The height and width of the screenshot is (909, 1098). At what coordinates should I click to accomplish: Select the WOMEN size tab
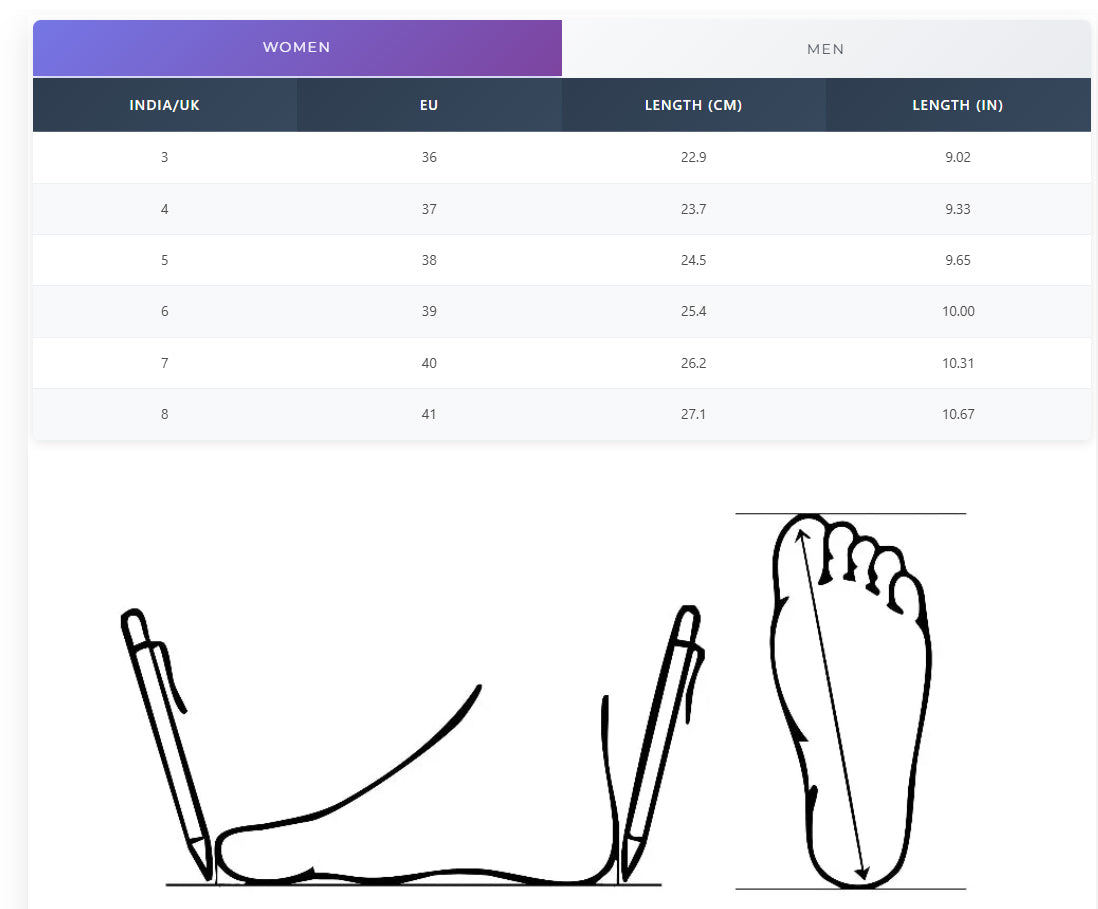[x=297, y=48]
